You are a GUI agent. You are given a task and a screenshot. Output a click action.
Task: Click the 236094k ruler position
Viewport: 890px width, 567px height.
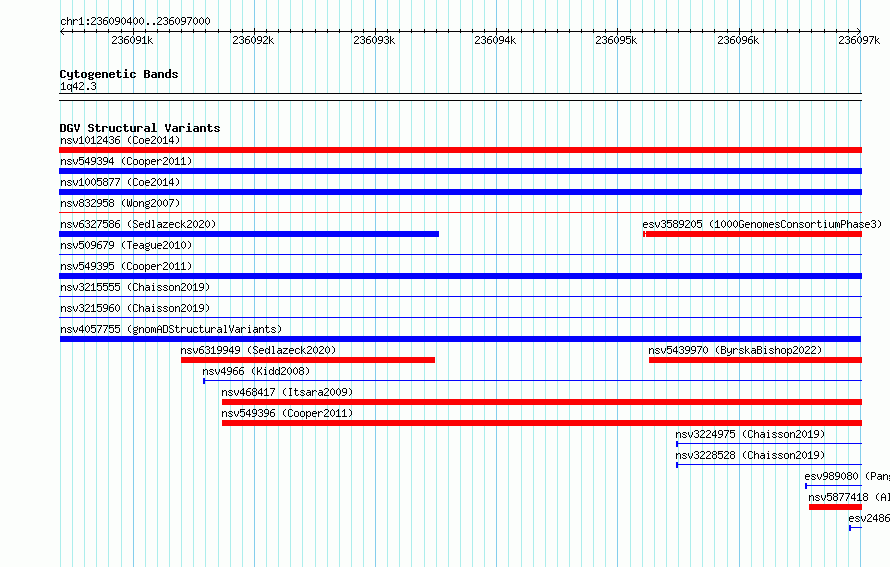(495, 40)
